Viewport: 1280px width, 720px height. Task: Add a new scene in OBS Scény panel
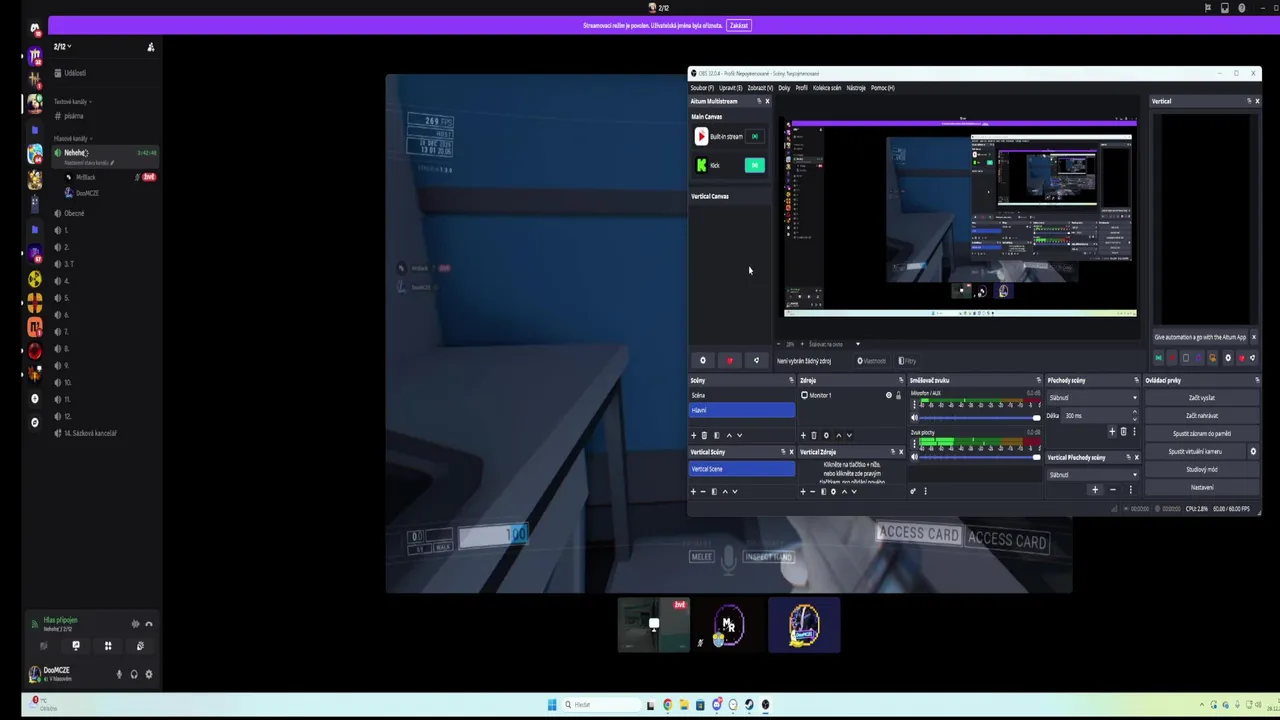[x=693, y=435]
